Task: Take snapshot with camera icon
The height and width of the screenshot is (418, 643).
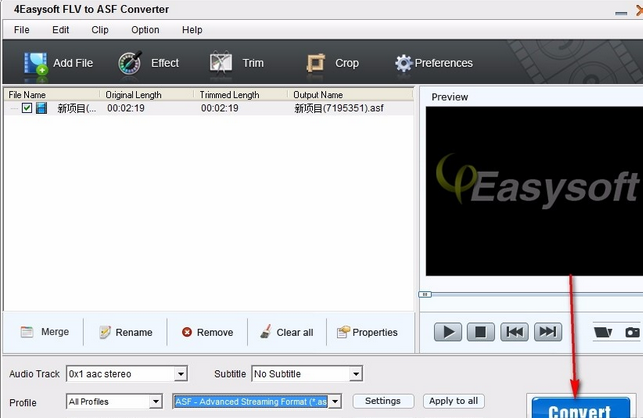Action: click(x=632, y=332)
